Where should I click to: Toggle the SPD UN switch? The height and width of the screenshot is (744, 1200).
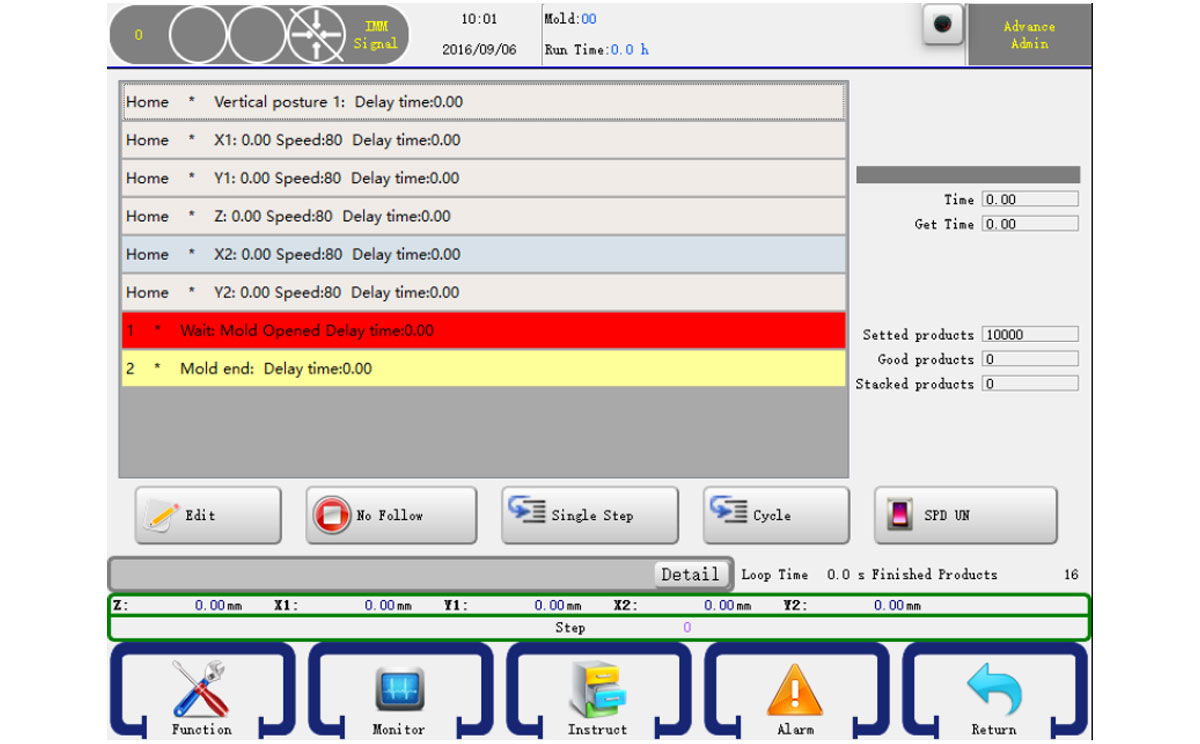pos(965,515)
